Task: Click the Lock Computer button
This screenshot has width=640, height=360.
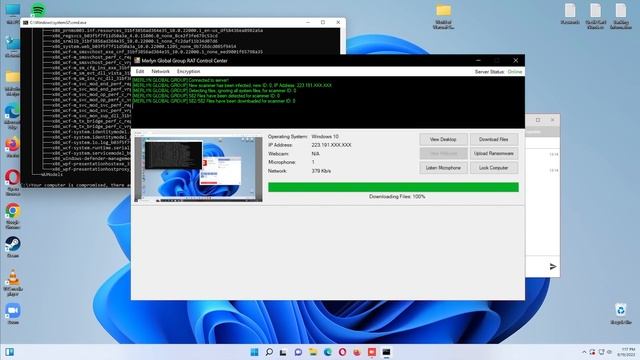Action: click(x=494, y=168)
